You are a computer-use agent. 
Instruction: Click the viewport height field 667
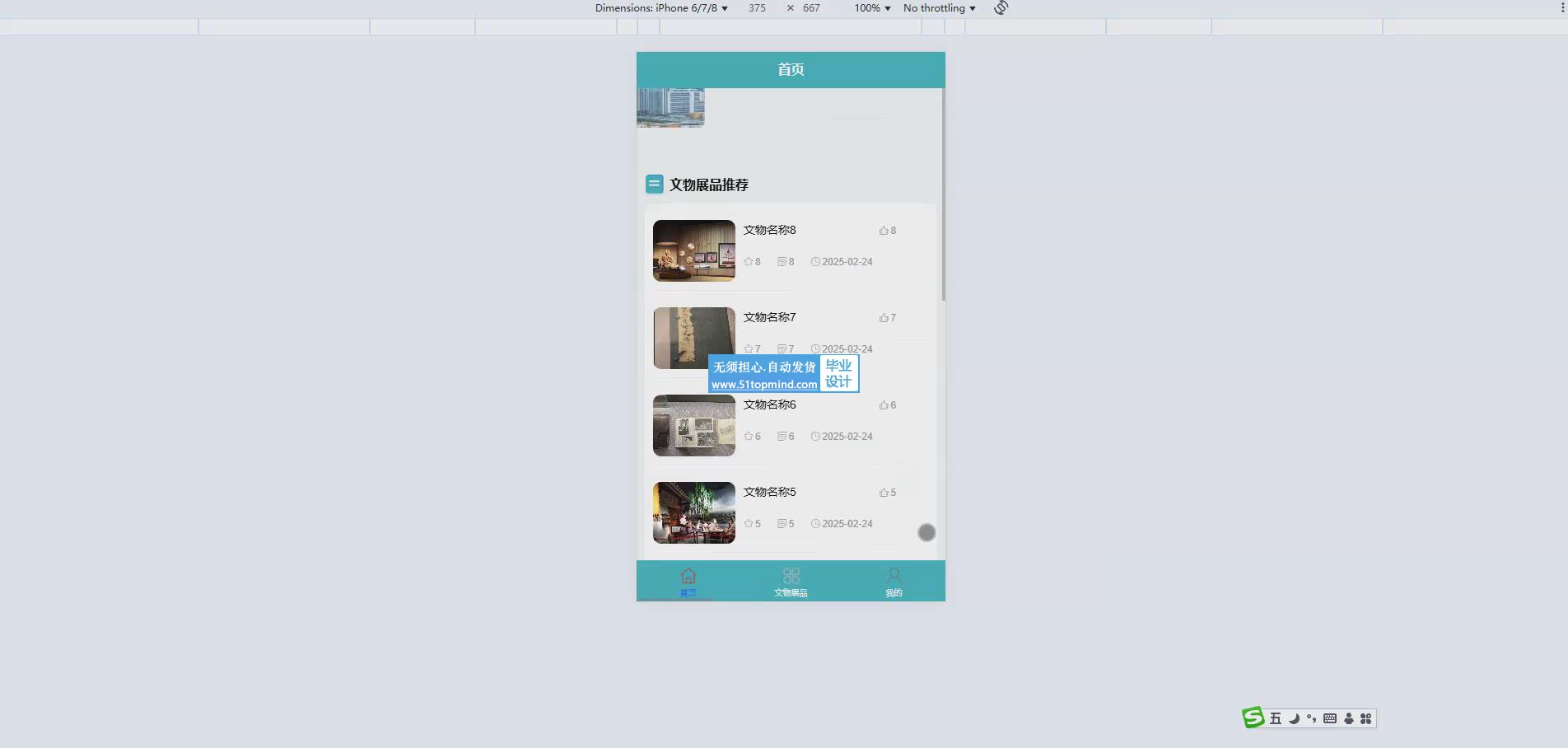(811, 8)
